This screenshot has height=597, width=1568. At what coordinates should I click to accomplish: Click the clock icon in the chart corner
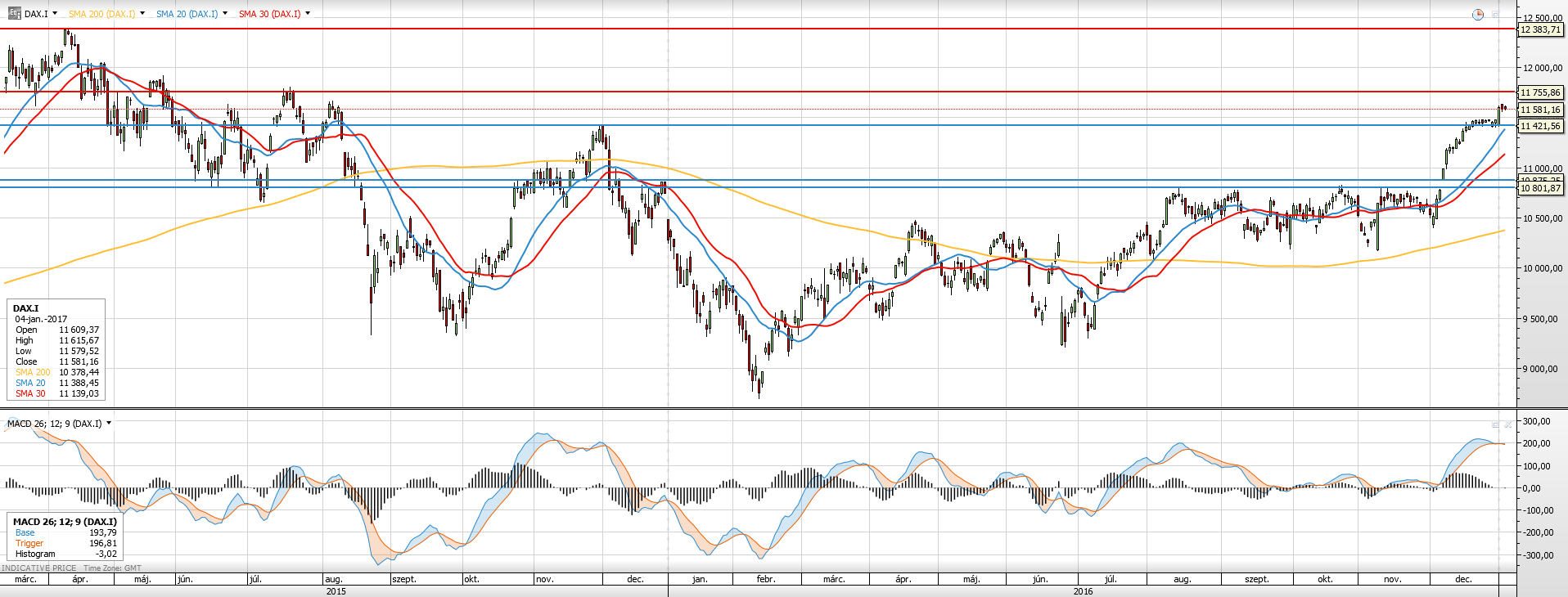click(x=1477, y=15)
